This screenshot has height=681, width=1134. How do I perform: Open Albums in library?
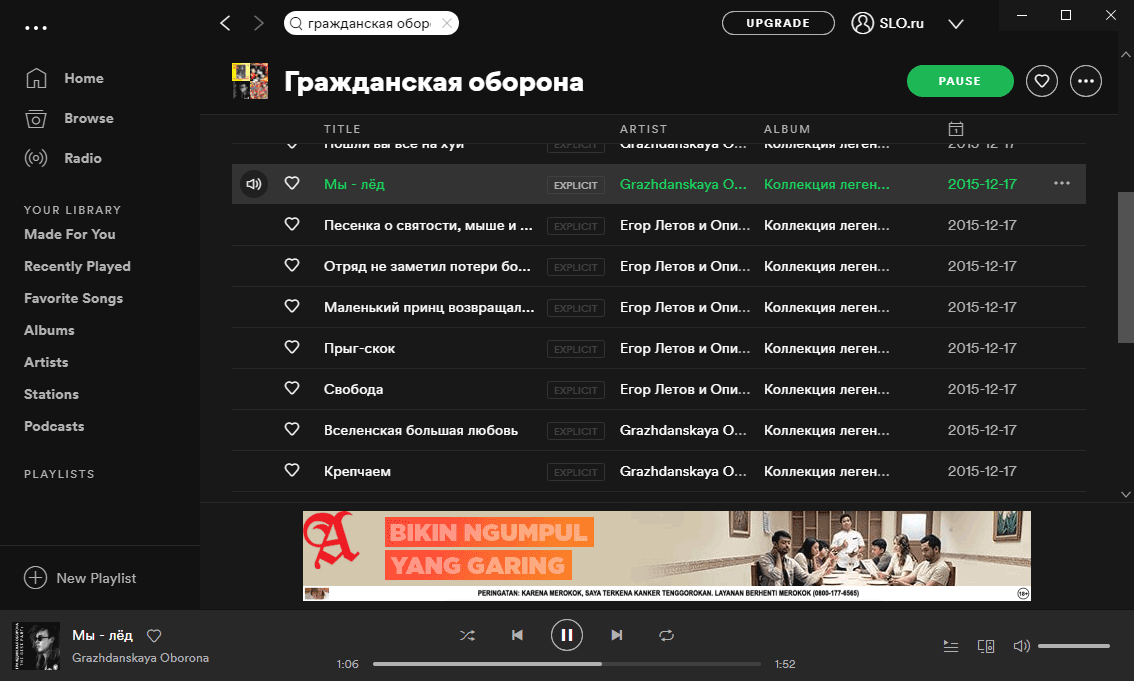coord(49,330)
